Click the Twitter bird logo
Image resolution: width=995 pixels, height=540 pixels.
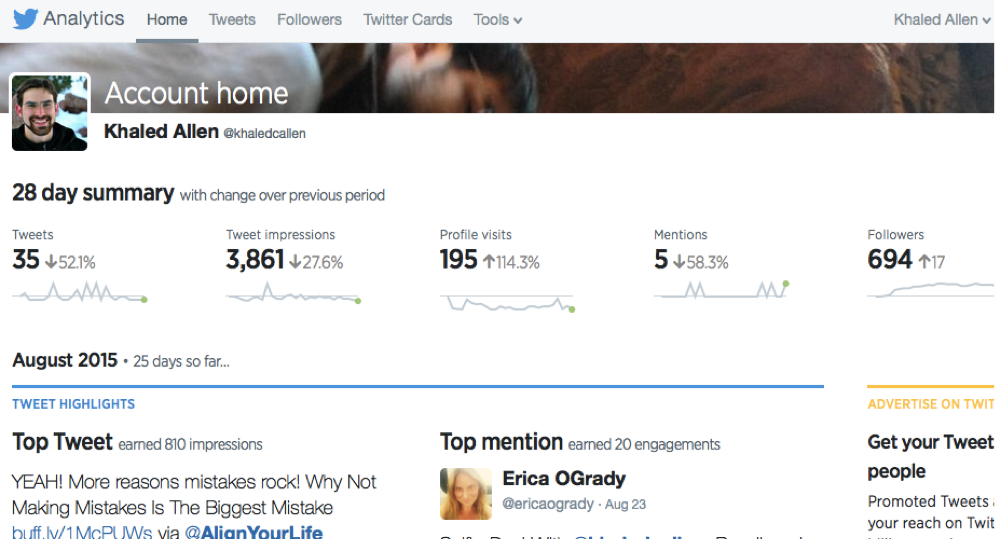[x=25, y=19]
